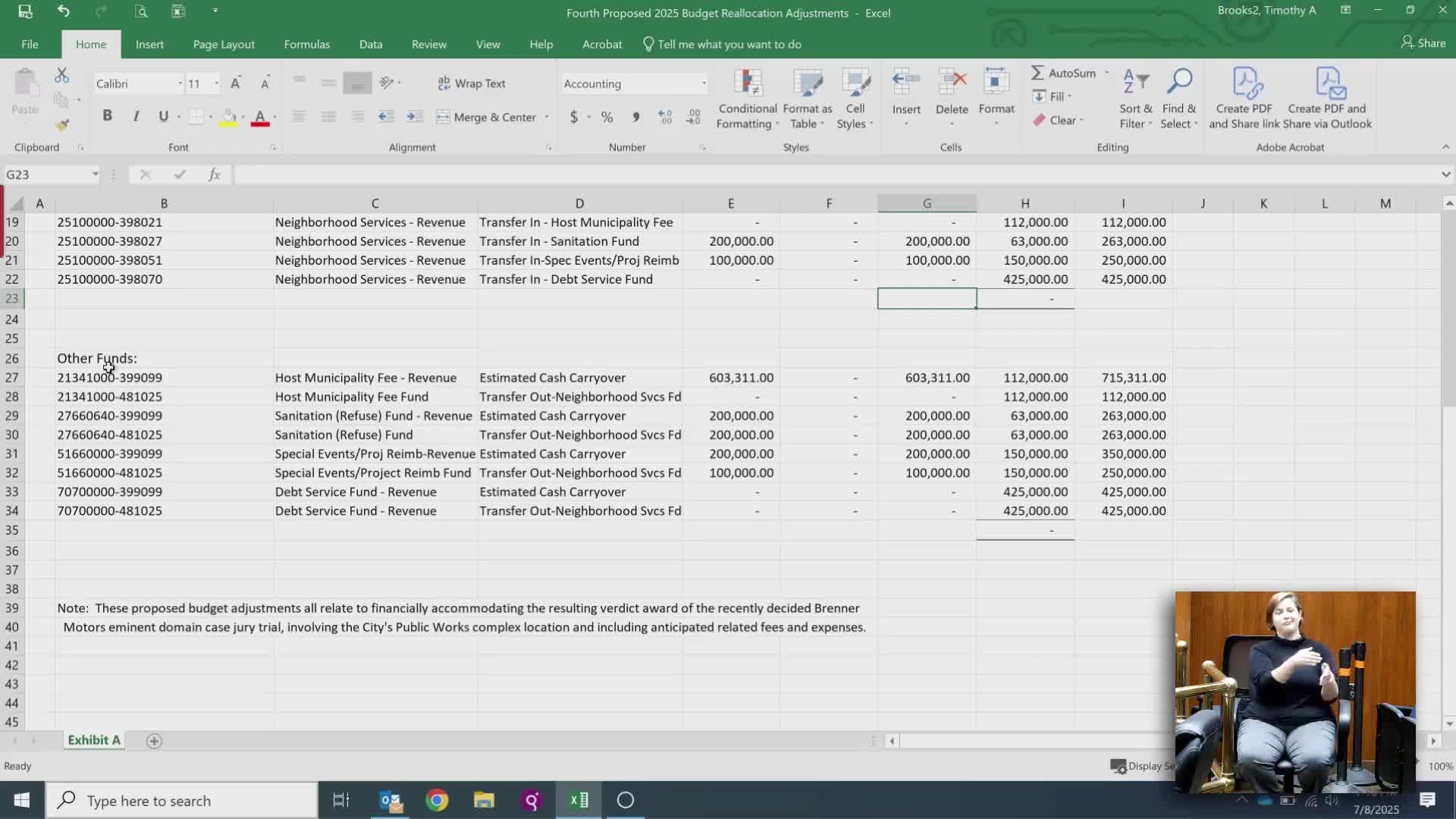
Task: Apply Comma Style number format
Action: pos(635,117)
